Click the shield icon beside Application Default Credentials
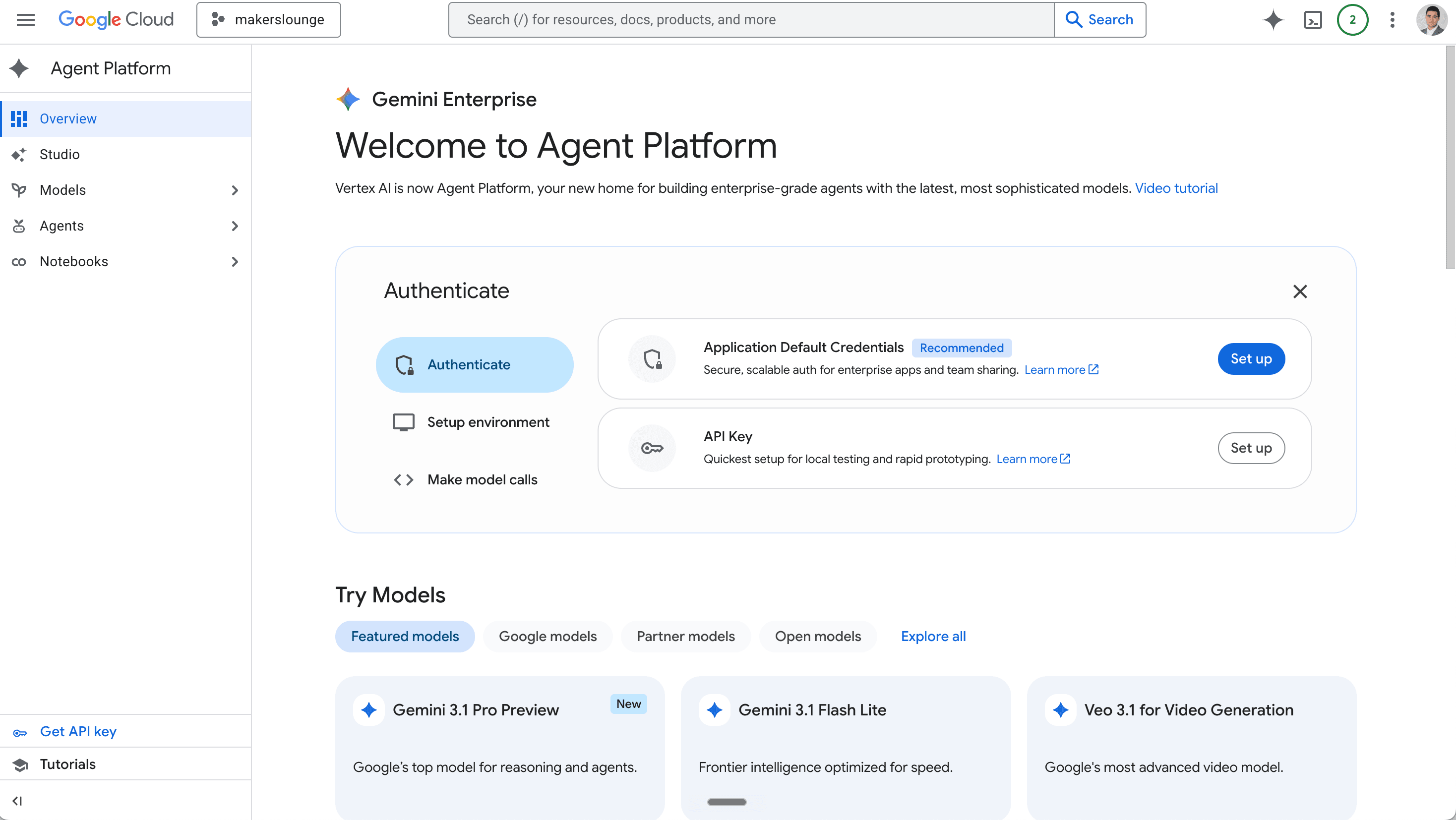Viewport: 1456px width, 820px height. (652, 359)
